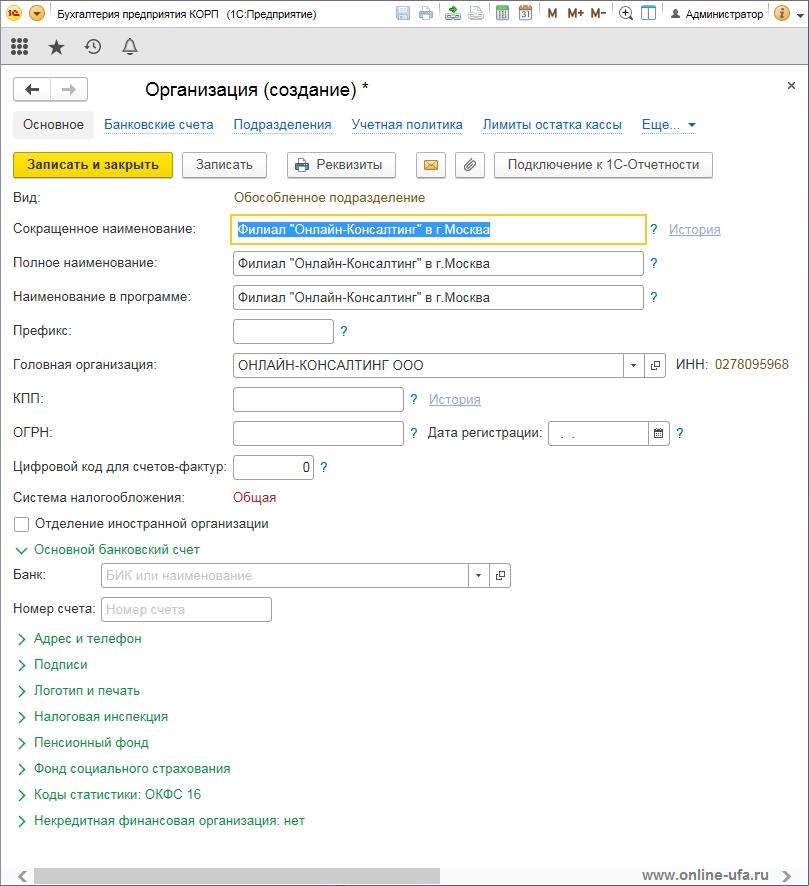Open the Банк record icon
This screenshot has width=809, height=886.
(500, 576)
